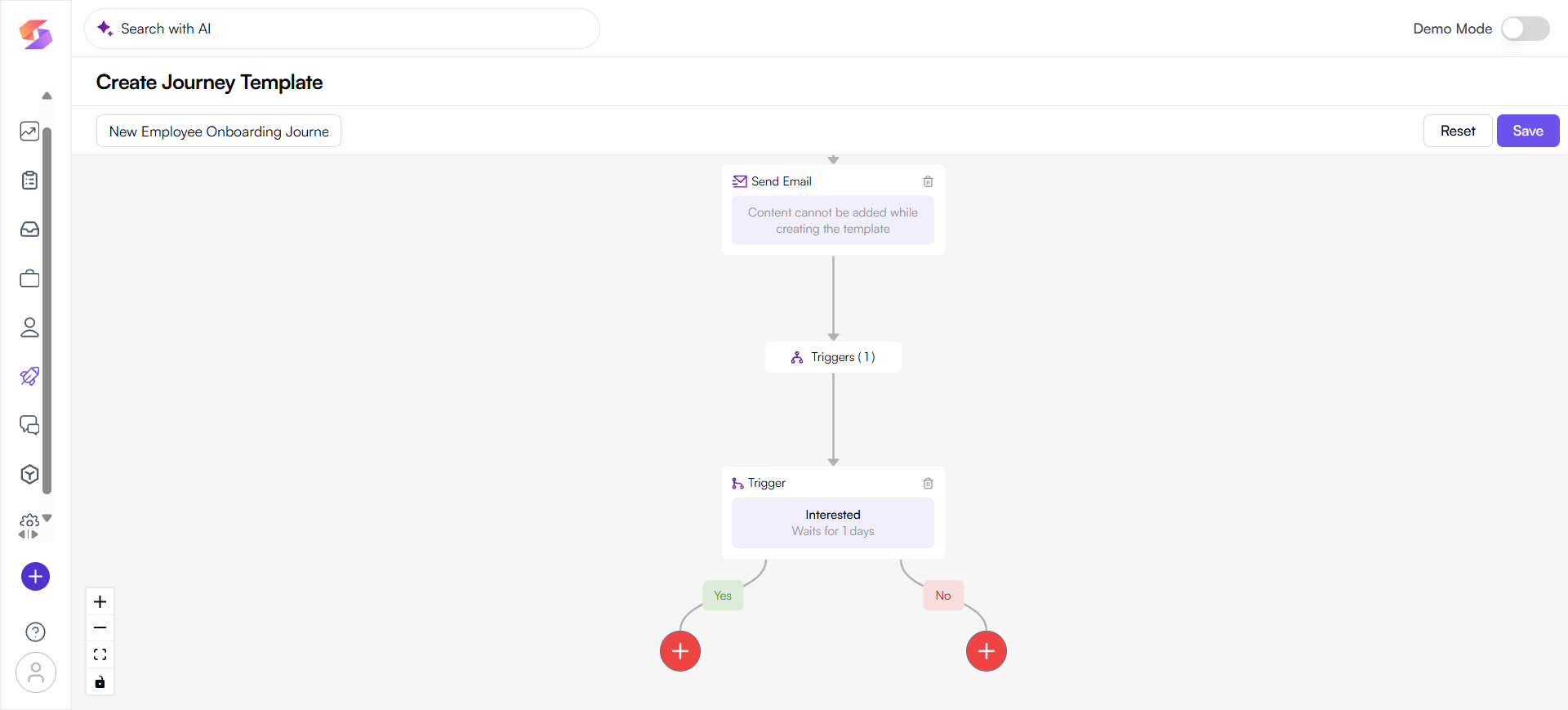The width and height of the screenshot is (1568, 710).
Task: Expand the Triggers (1) node
Action: pos(833,357)
